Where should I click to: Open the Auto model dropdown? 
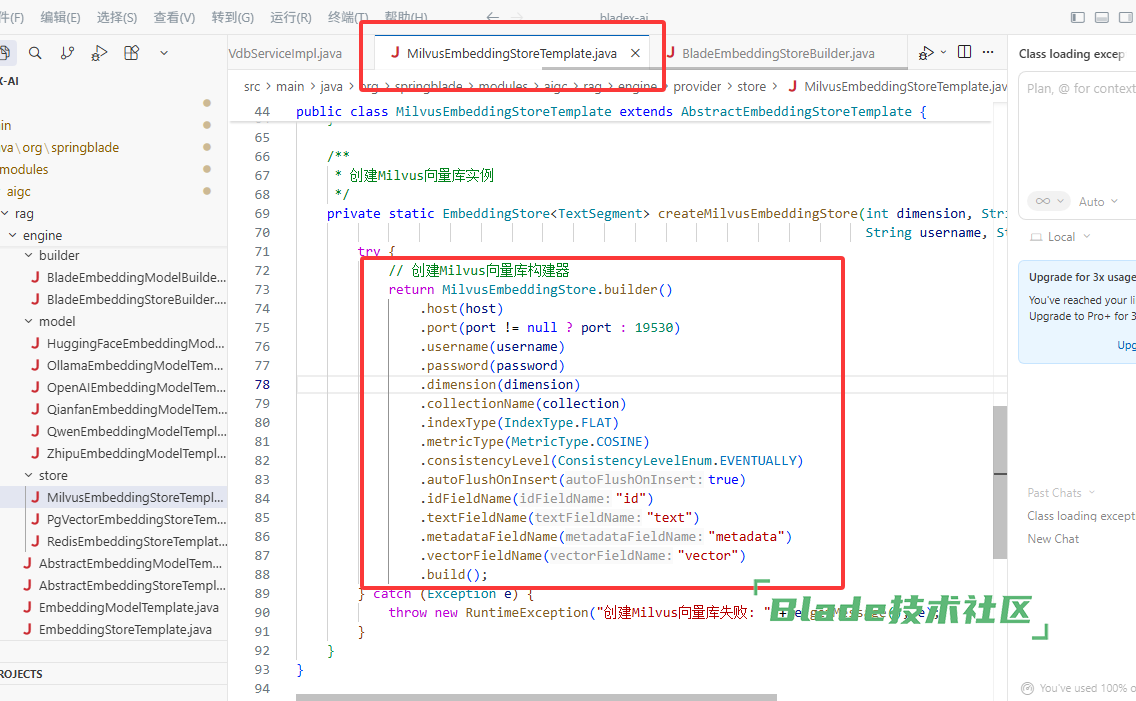[x=1097, y=201]
